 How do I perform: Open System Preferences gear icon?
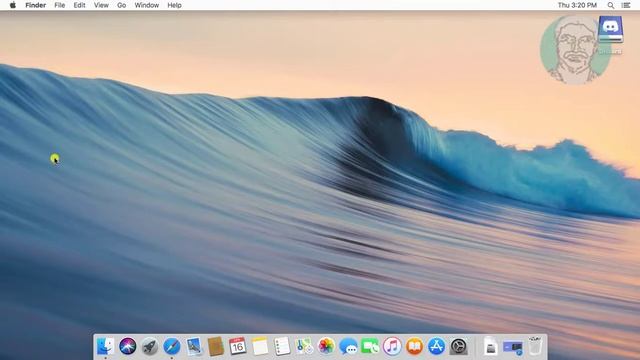[458, 347]
